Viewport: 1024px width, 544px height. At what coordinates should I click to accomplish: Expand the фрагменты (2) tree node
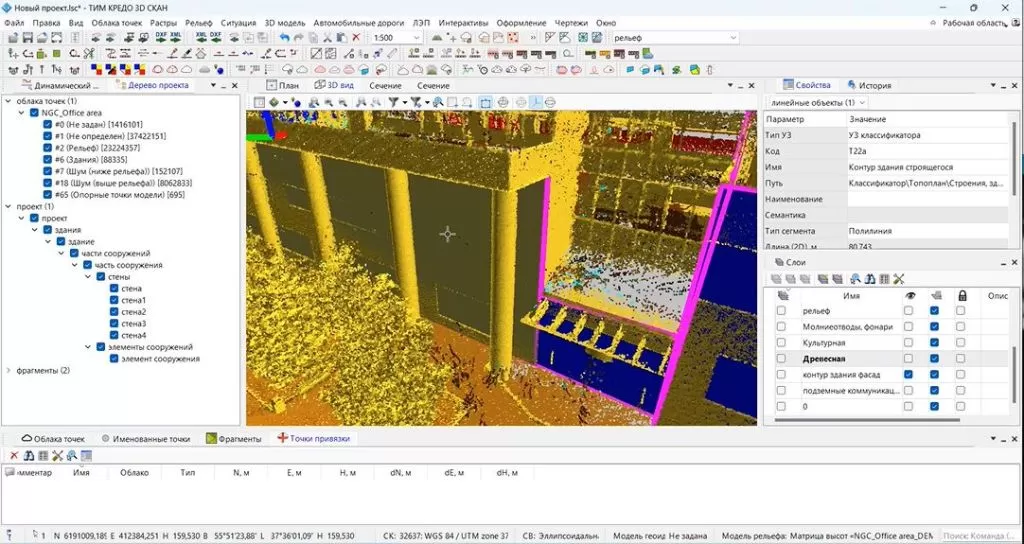coord(8,371)
